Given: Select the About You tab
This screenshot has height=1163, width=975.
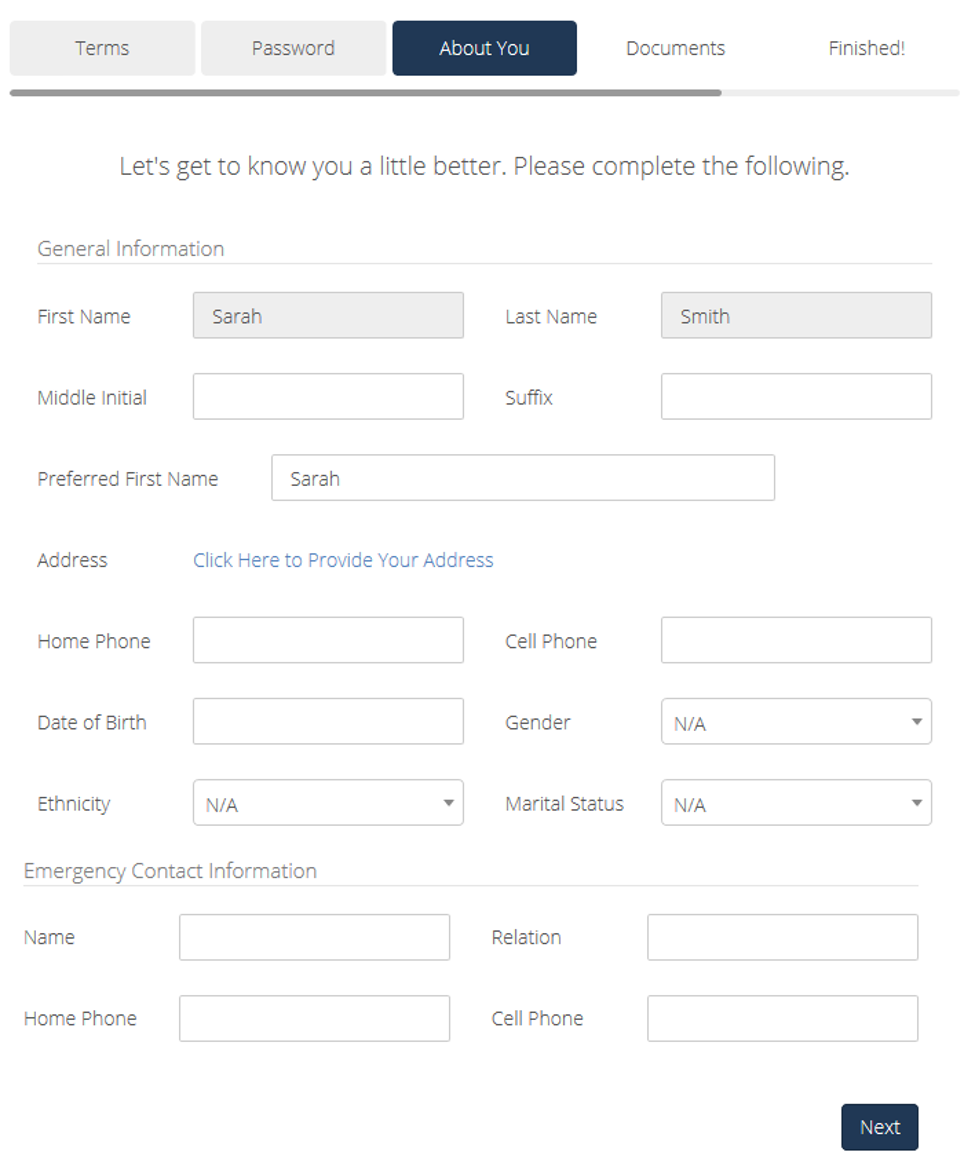Looking at the screenshot, I should 484,48.
